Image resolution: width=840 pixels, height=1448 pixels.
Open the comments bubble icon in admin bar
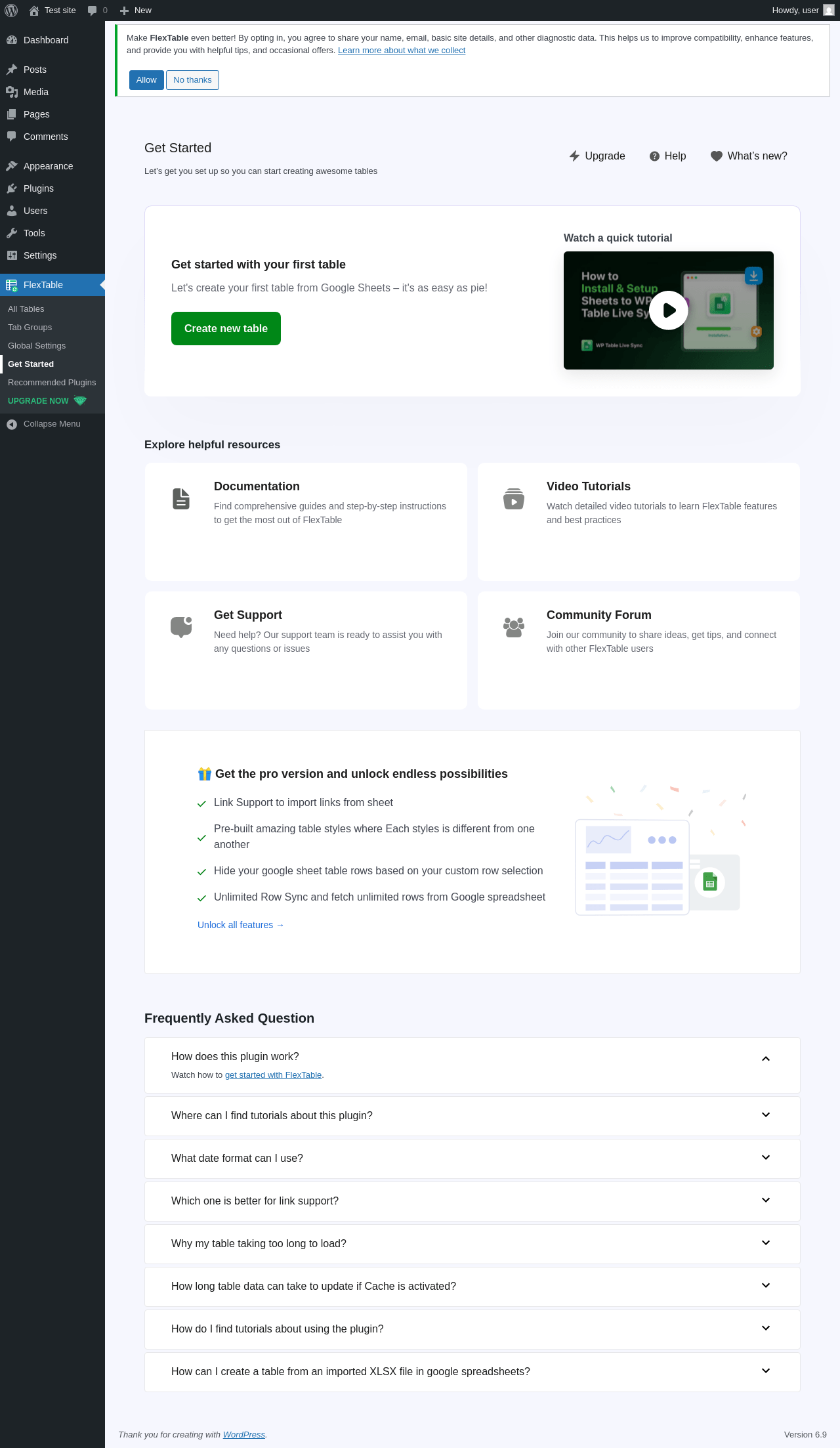tap(92, 11)
